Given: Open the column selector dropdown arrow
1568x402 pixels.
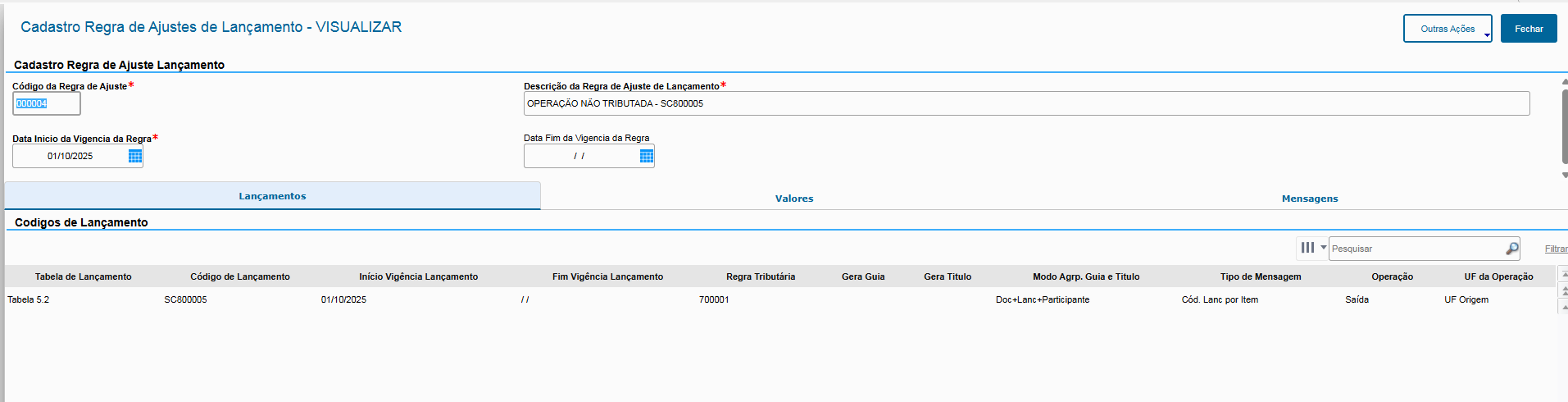Looking at the screenshot, I should [1323, 248].
